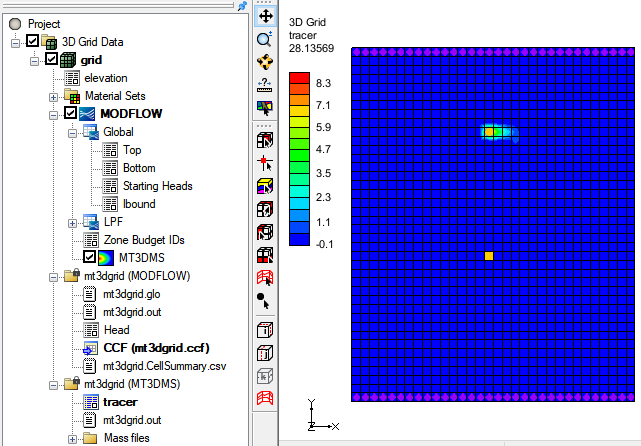
Task: Select the Starting Heads item
Action: (157, 186)
